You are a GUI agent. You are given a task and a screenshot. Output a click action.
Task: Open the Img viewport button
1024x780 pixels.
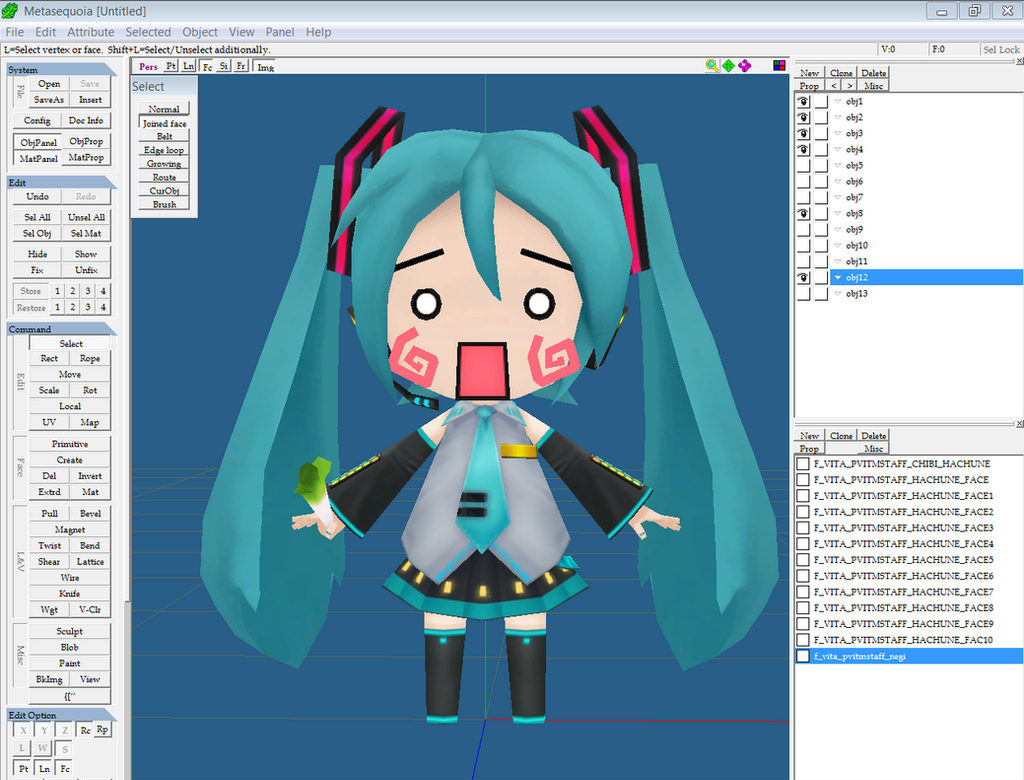point(265,67)
